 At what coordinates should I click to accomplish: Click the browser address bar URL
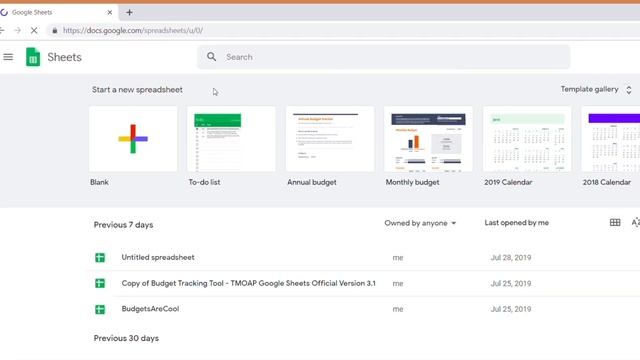(x=133, y=30)
